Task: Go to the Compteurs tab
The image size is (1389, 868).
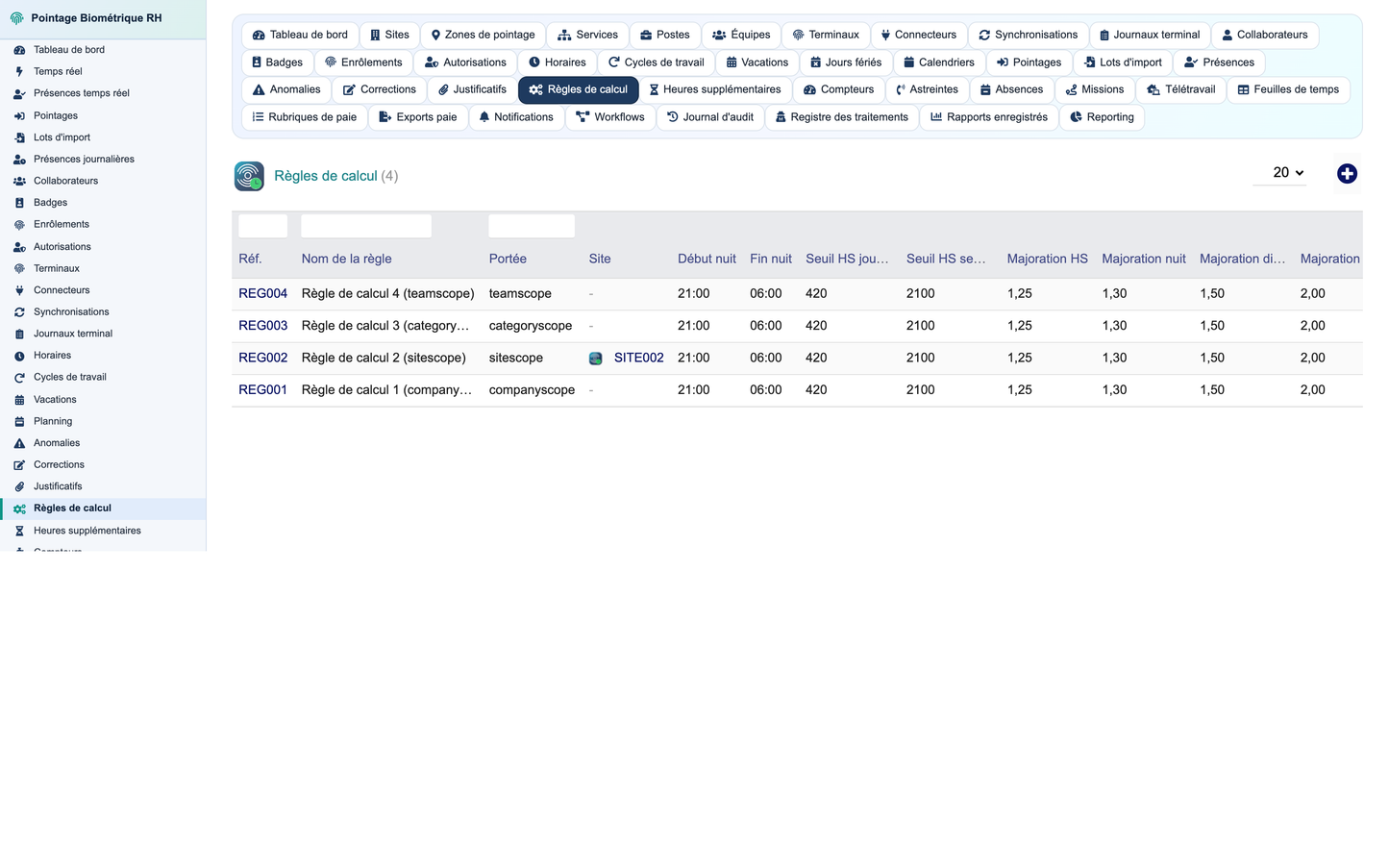Action: (x=838, y=89)
